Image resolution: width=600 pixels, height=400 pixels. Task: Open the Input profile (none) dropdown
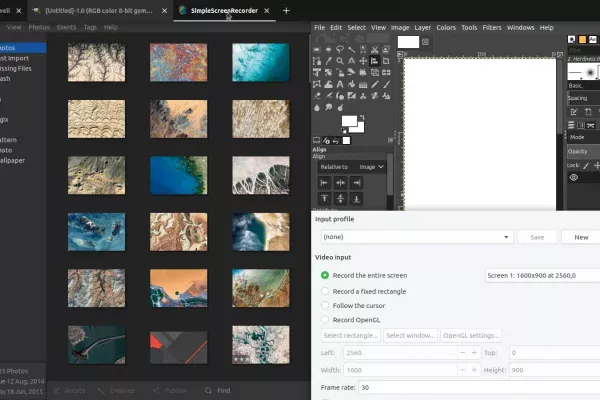[417, 237]
